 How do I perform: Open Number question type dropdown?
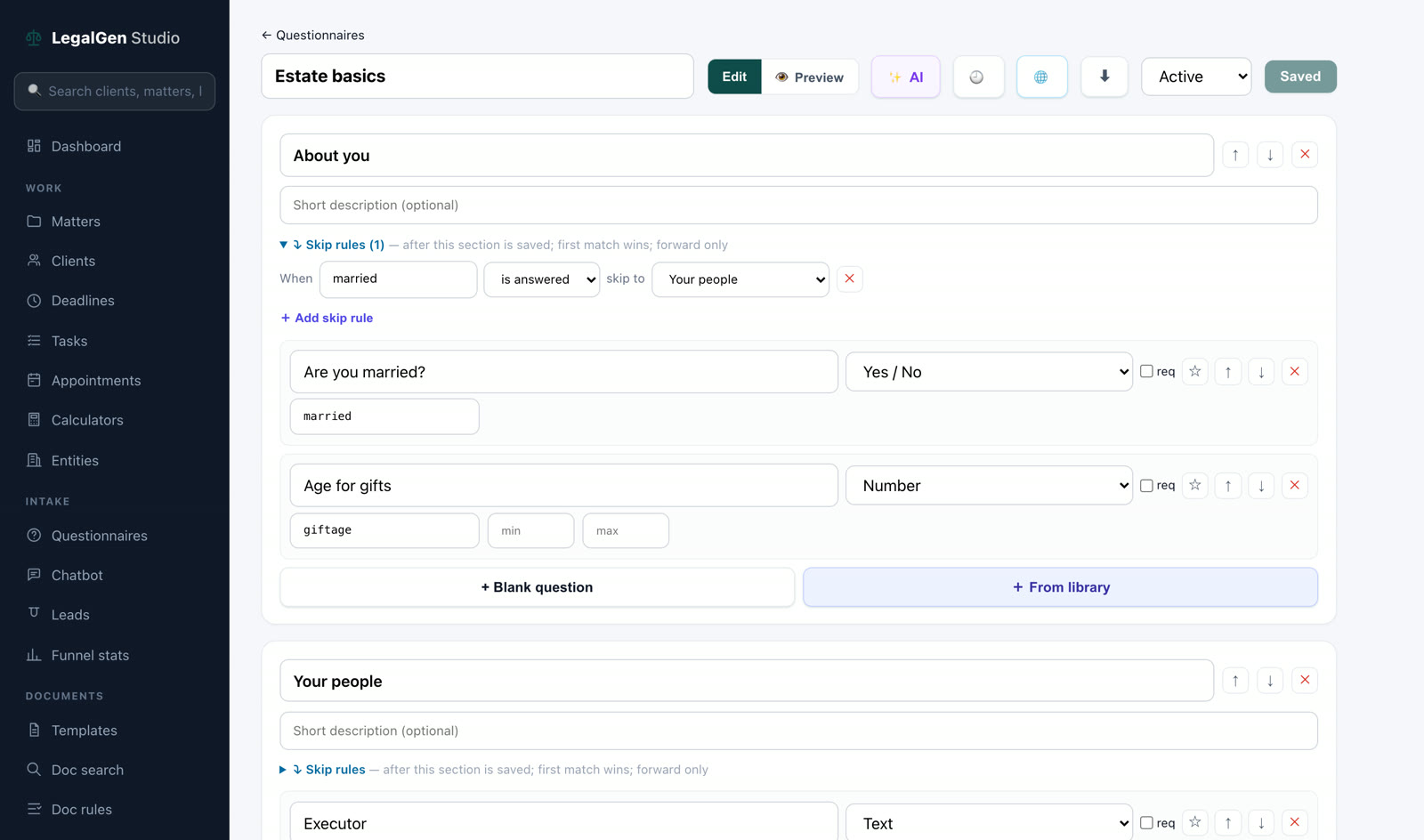pyautogui.click(x=989, y=486)
